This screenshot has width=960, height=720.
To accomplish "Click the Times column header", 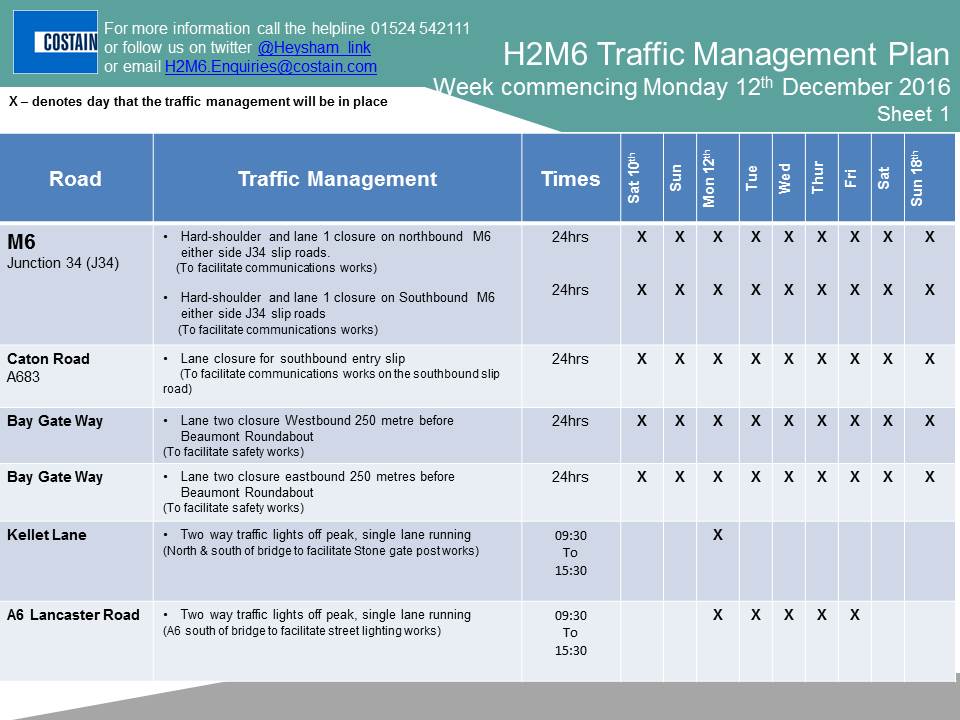I will (570, 178).
